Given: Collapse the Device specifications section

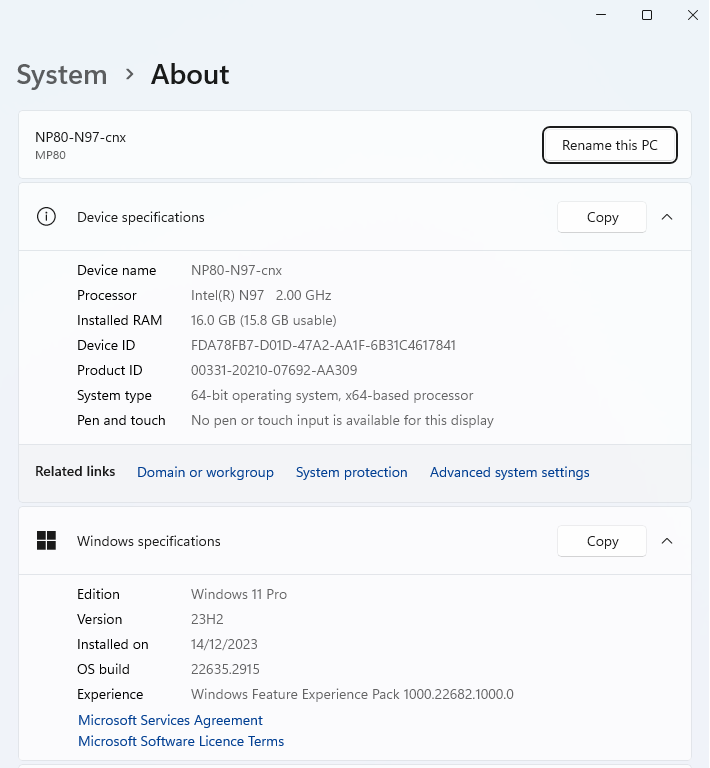Looking at the screenshot, I should [x=667, y=217].
